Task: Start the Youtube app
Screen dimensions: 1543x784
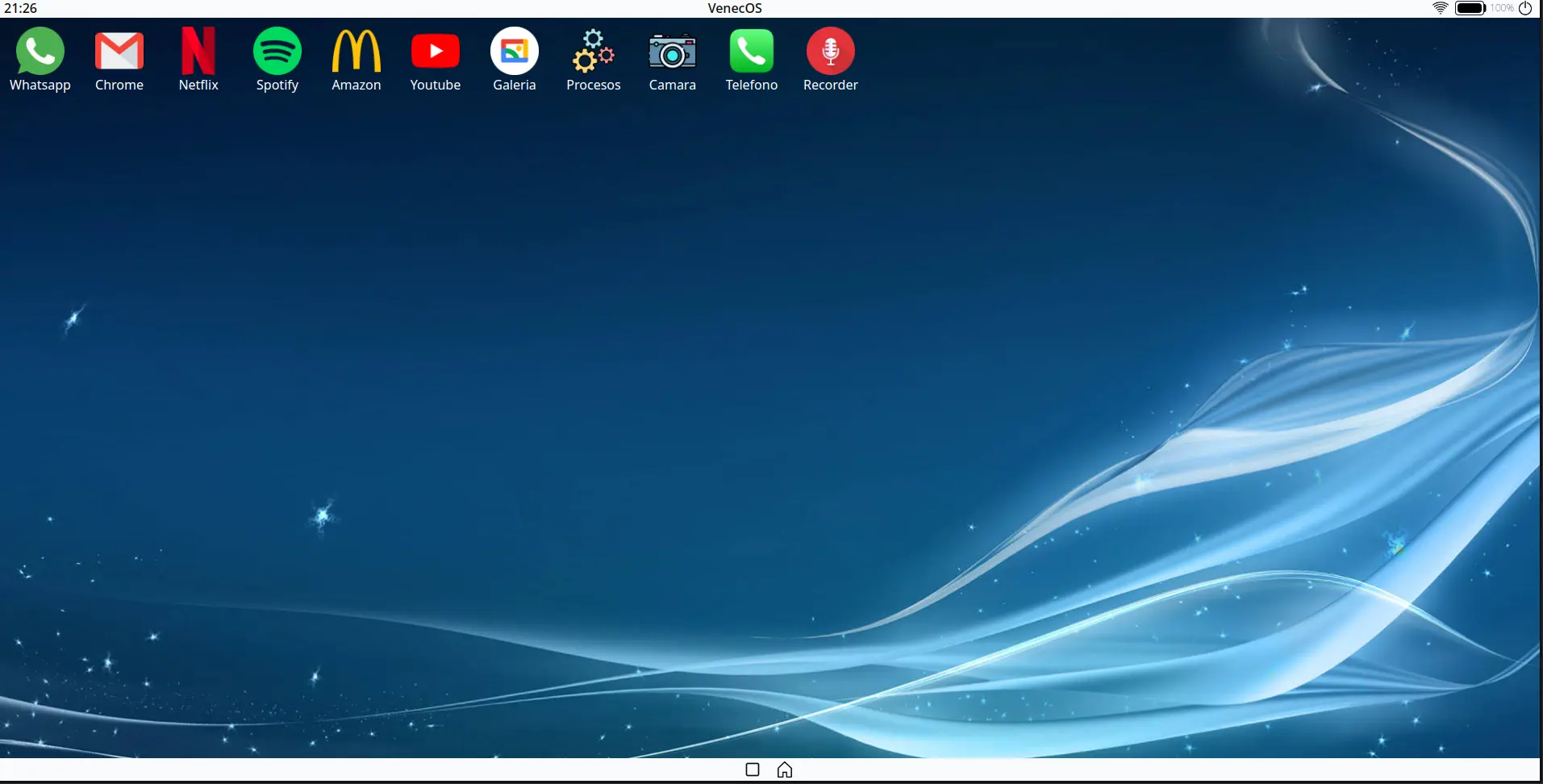Action: (x=435, y=52)
